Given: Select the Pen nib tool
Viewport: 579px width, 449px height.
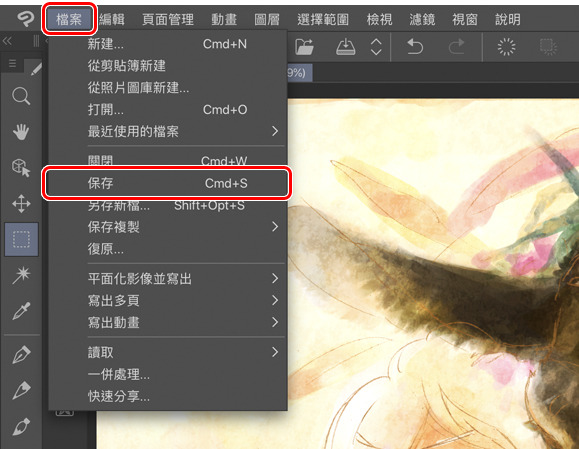Looking at the screenshot, I should tap(21, 354).
